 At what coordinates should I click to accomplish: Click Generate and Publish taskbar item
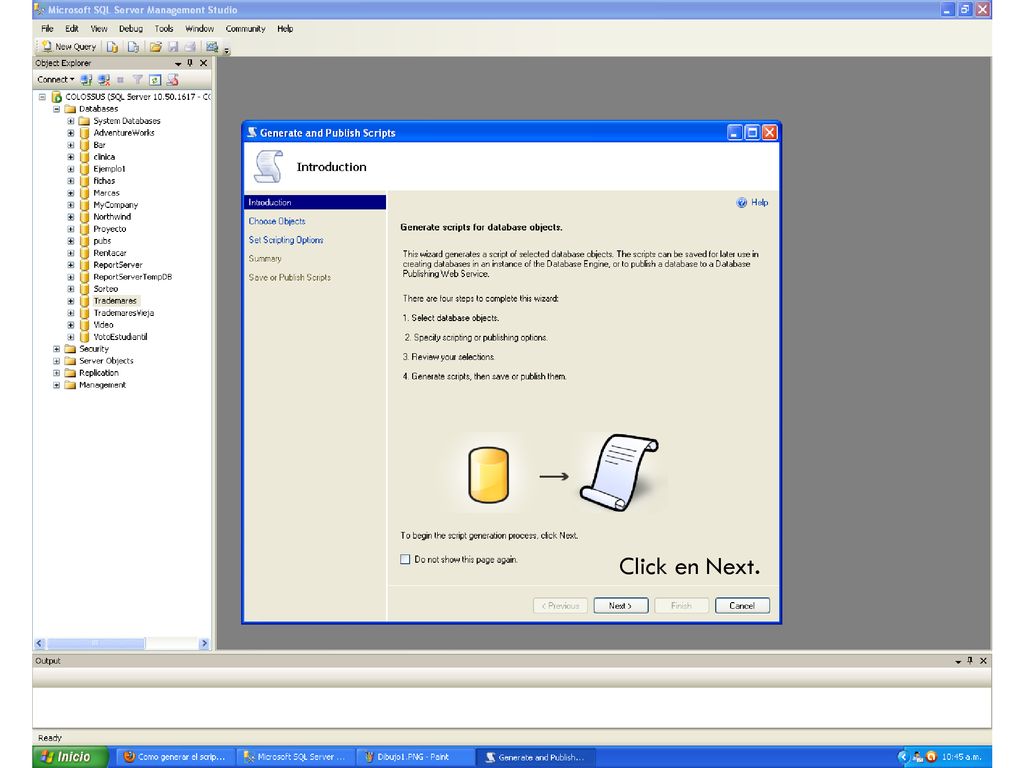(536, 757)
